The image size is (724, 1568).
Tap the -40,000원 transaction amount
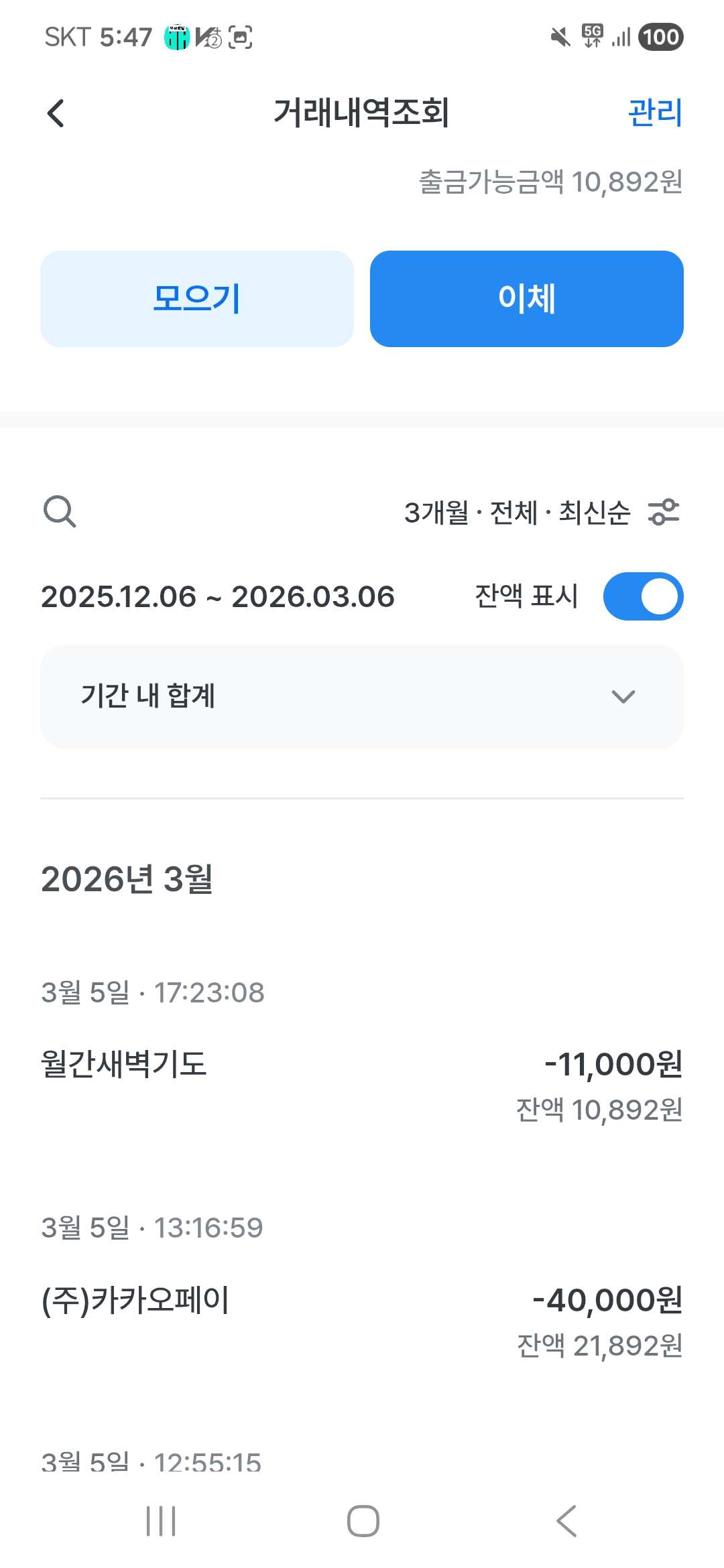pyautogui.click(x=607, y=1300)
